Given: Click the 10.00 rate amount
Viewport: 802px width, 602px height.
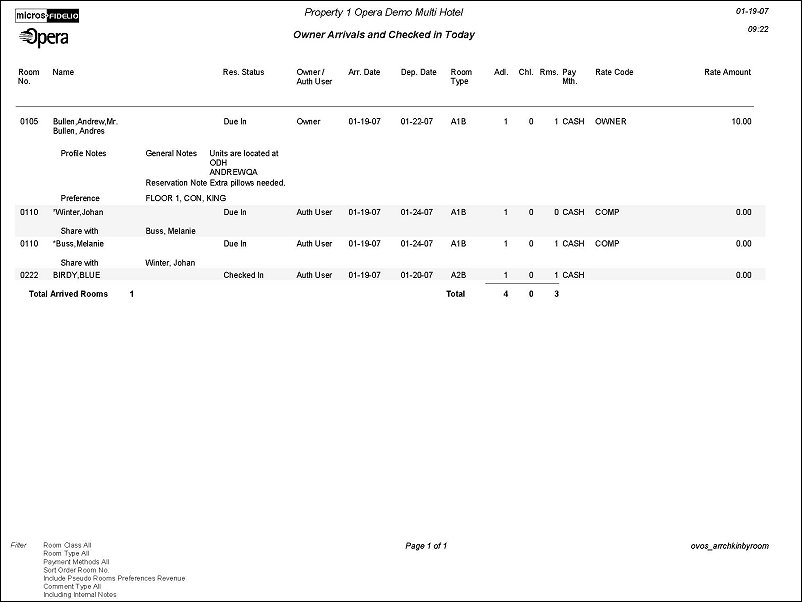Looking at the screenshot, I should pyautogui.click(x=740, y=121).
